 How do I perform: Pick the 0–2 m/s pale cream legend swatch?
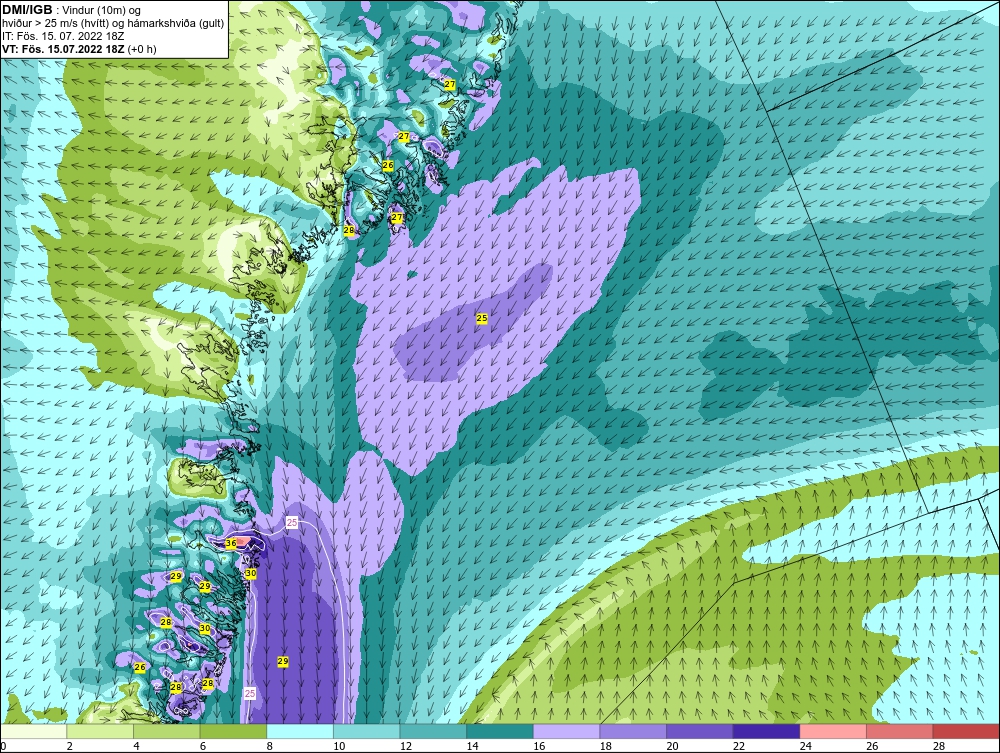(x=33, y=731)
